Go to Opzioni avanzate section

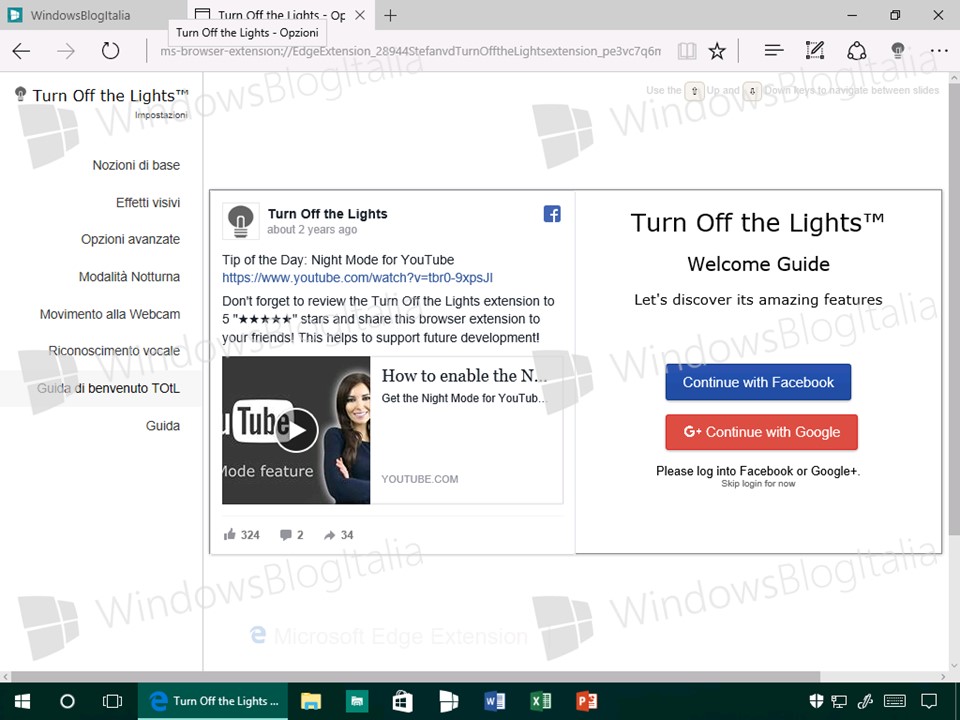pos(130,239)
